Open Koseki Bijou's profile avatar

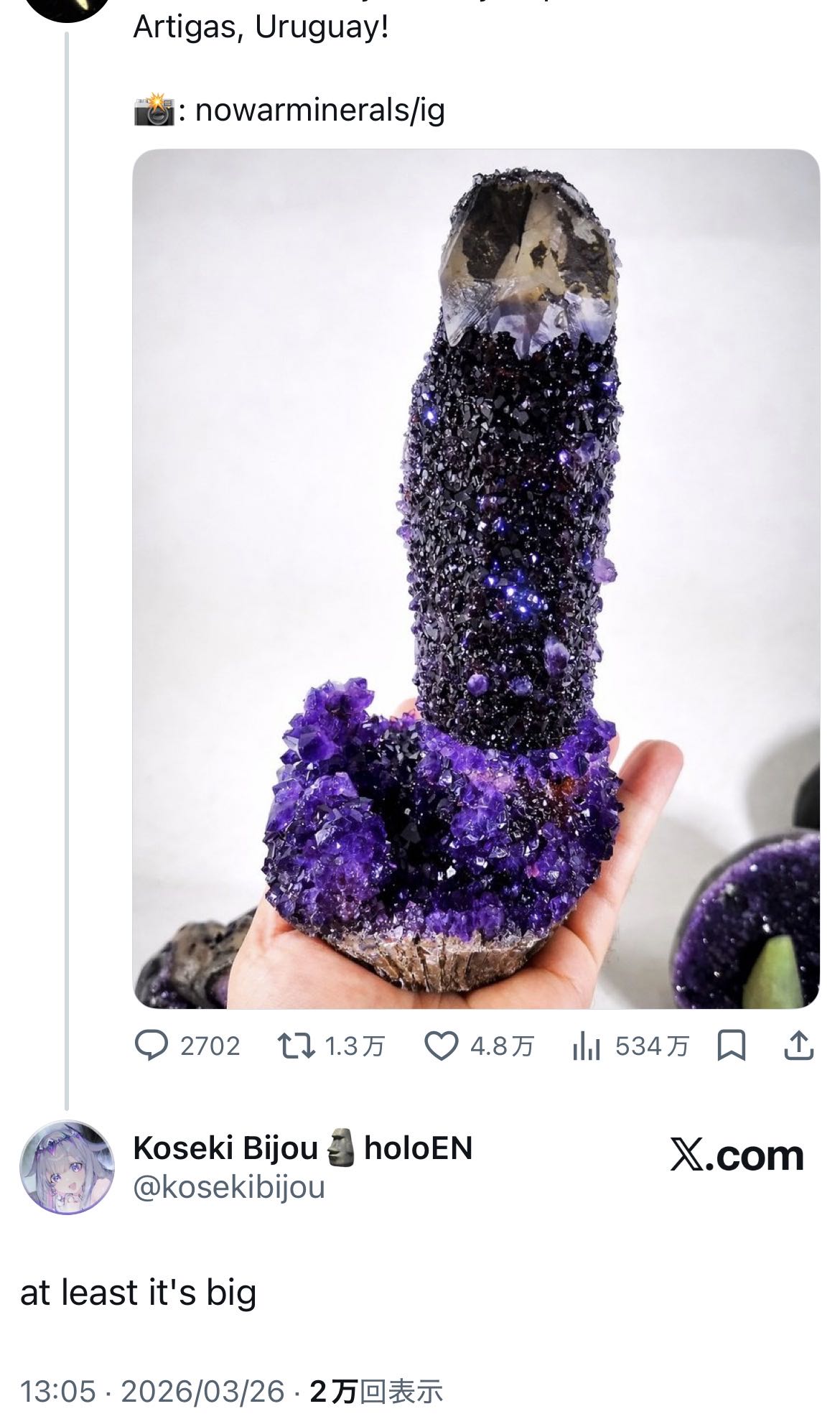pyautogui.click(x=66, y=1168)
